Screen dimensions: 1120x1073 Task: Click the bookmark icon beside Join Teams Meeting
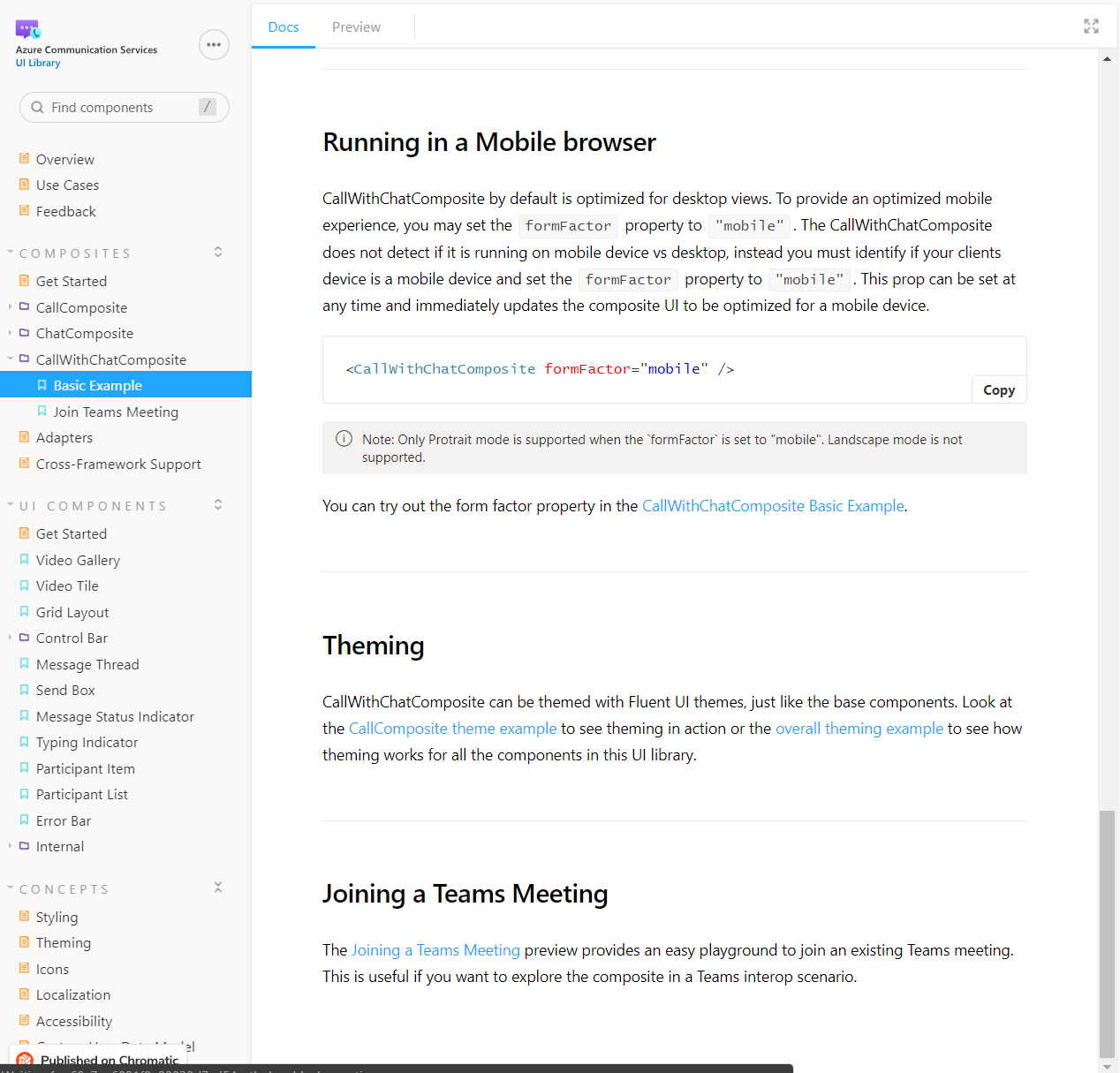(42, 411)
